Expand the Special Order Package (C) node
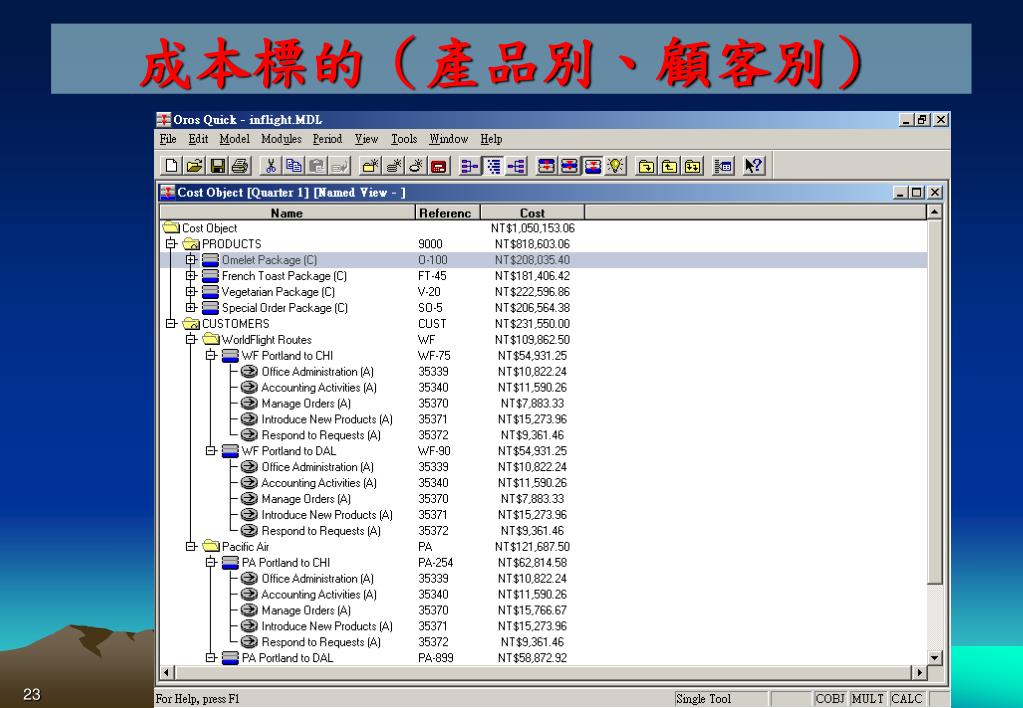Viewport: 1023px width, 708px height. [x=191, y=307]
